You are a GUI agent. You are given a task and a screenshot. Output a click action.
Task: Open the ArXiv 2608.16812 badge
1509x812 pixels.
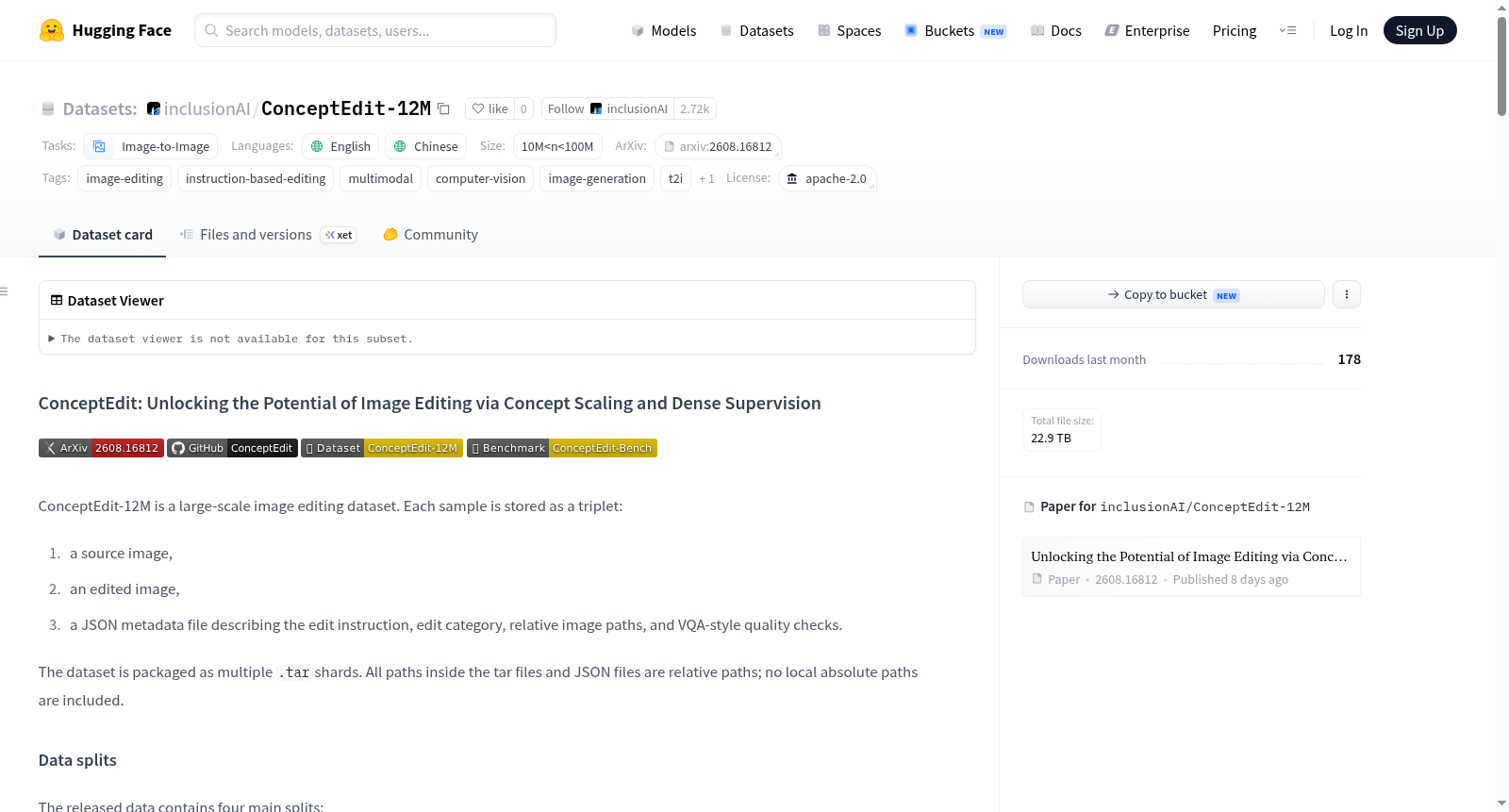coord(101,448)
